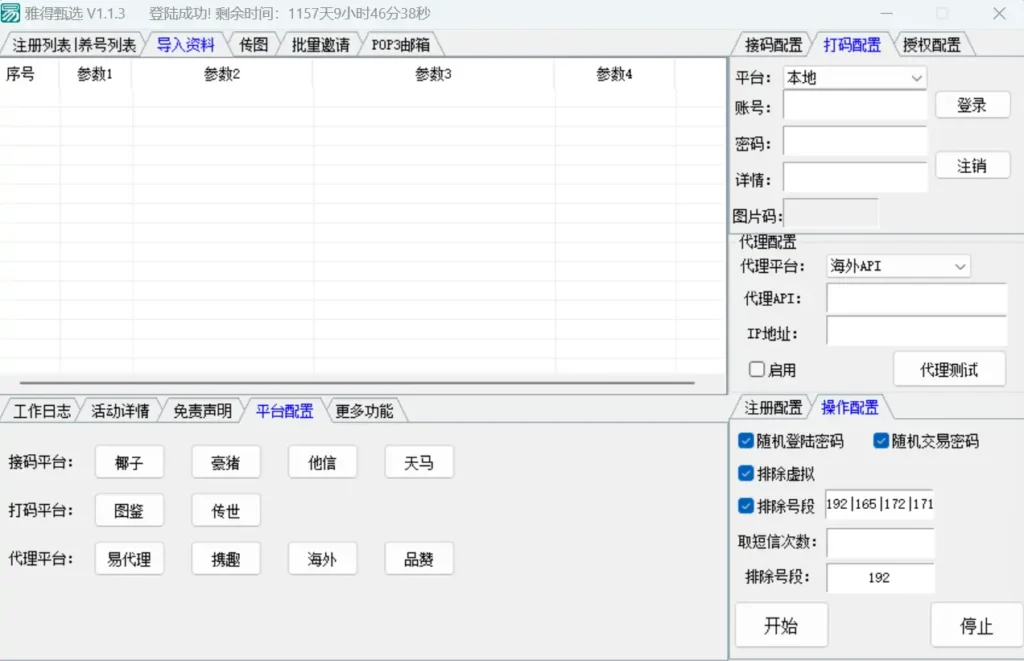This screenshot has width=1024, height=661.
Task: Expand the 代理平台 dropdown showing 海外API
Action: coord(898,266)
